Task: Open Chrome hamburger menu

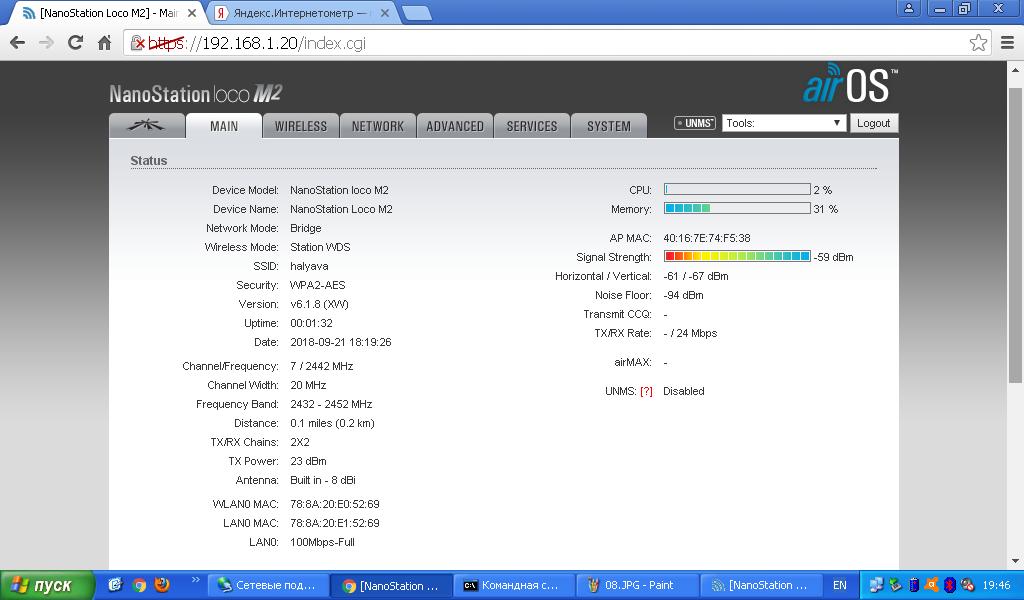Action: click(1007, 43)
